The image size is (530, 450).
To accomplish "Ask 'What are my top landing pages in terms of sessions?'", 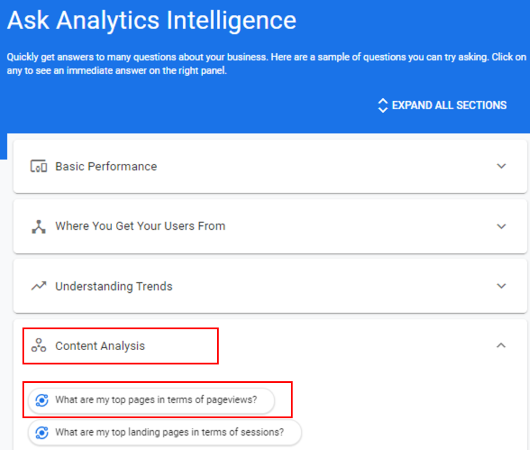I will click(x=165, y=433).
